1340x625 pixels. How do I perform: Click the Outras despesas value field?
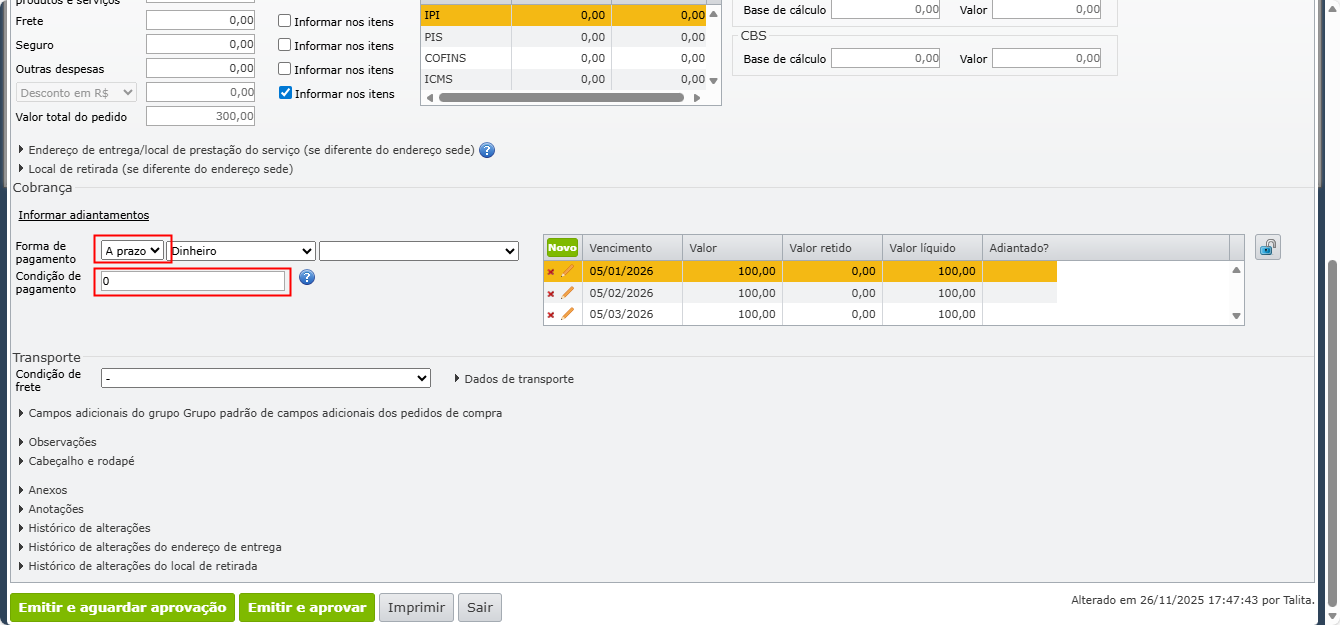[201, 68]
